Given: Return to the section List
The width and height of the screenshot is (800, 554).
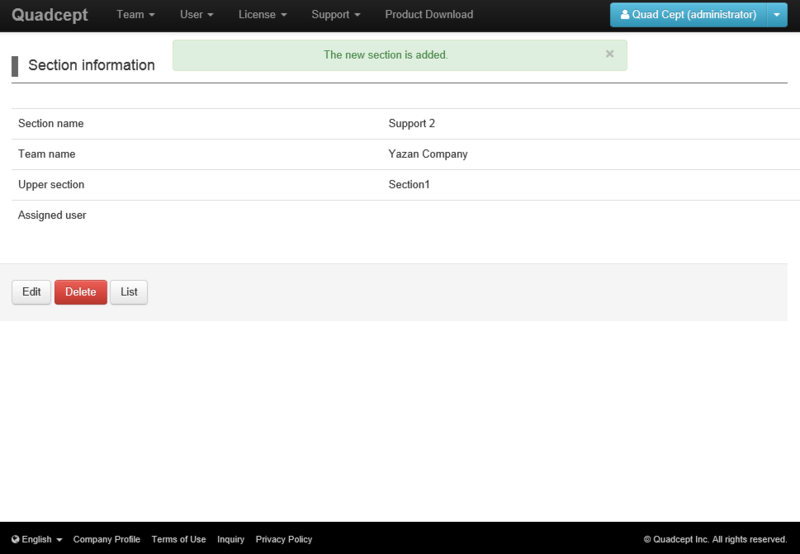Looking at the screenshot, I should (129, 292).
